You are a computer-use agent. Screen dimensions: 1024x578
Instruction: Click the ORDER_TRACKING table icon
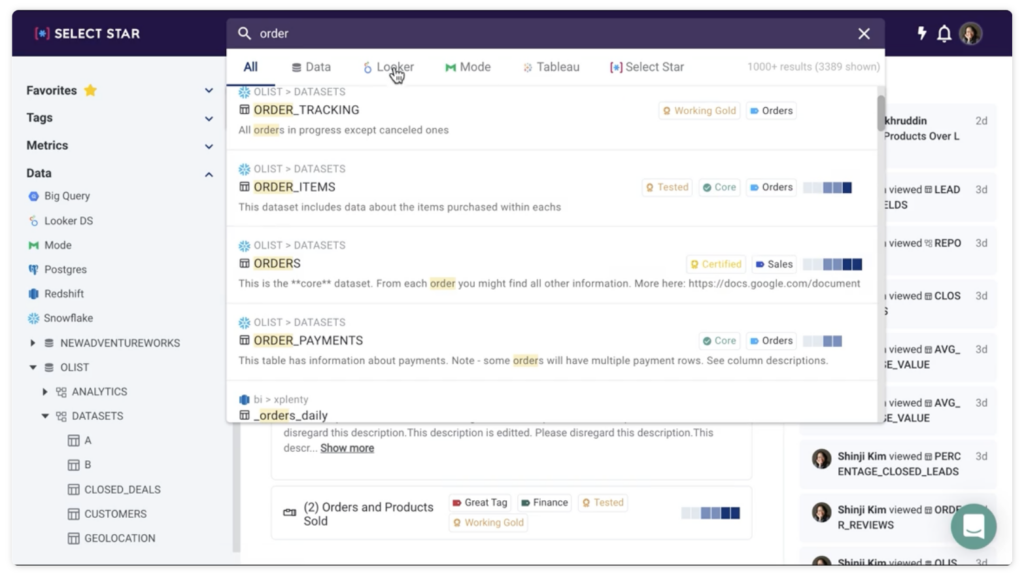tap(244, 110)
